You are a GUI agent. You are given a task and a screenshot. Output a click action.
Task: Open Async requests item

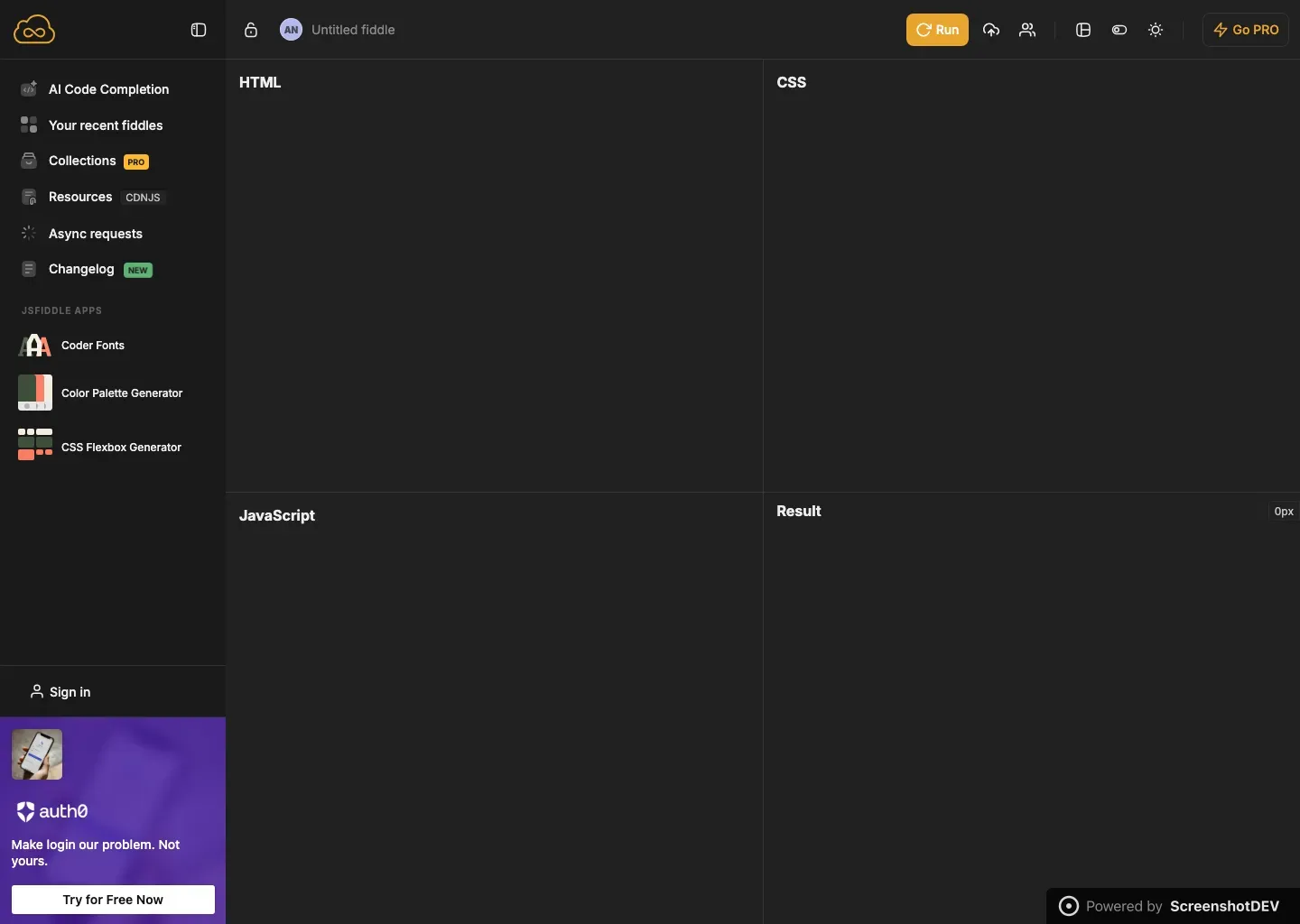(96, 234)
